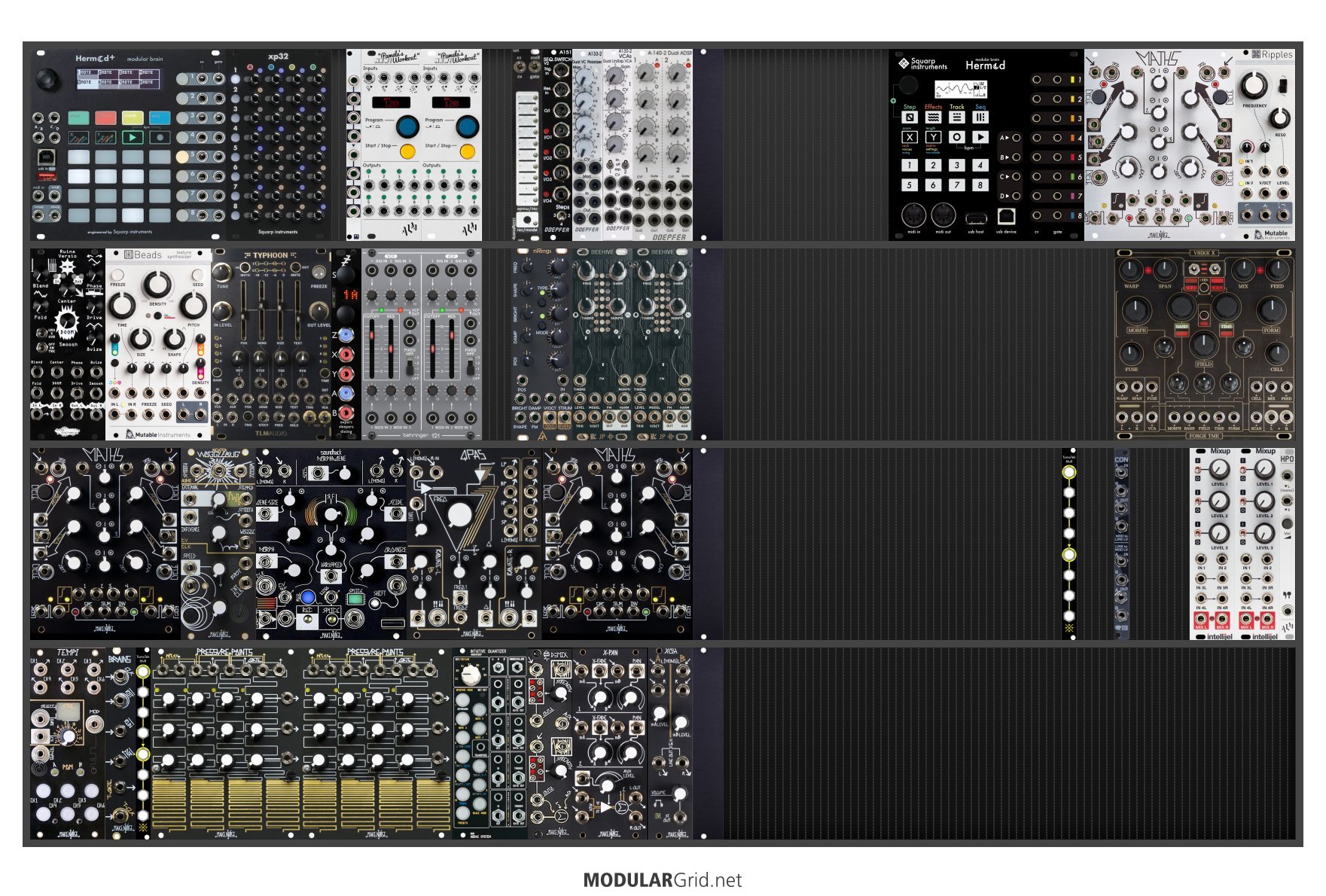Click the vertical touch strip controller

coord(526,147)
